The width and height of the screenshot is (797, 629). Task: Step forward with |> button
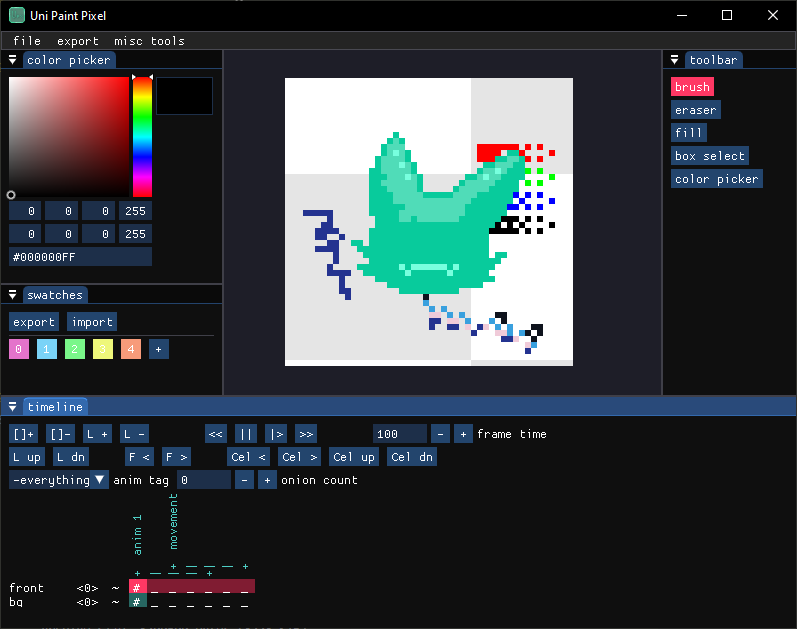pyautogui.click(x=276, y=434)
